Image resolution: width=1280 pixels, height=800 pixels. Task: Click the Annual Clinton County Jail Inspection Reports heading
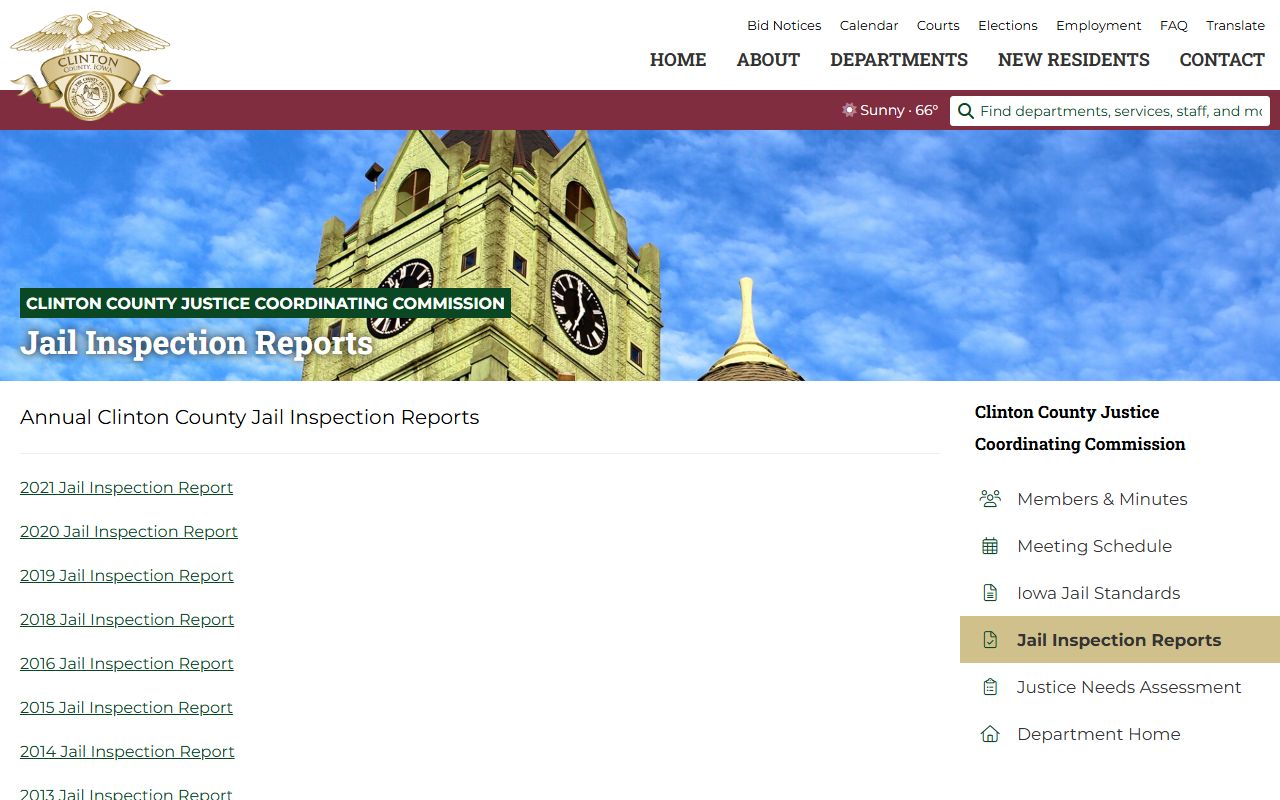click(250, 418)
